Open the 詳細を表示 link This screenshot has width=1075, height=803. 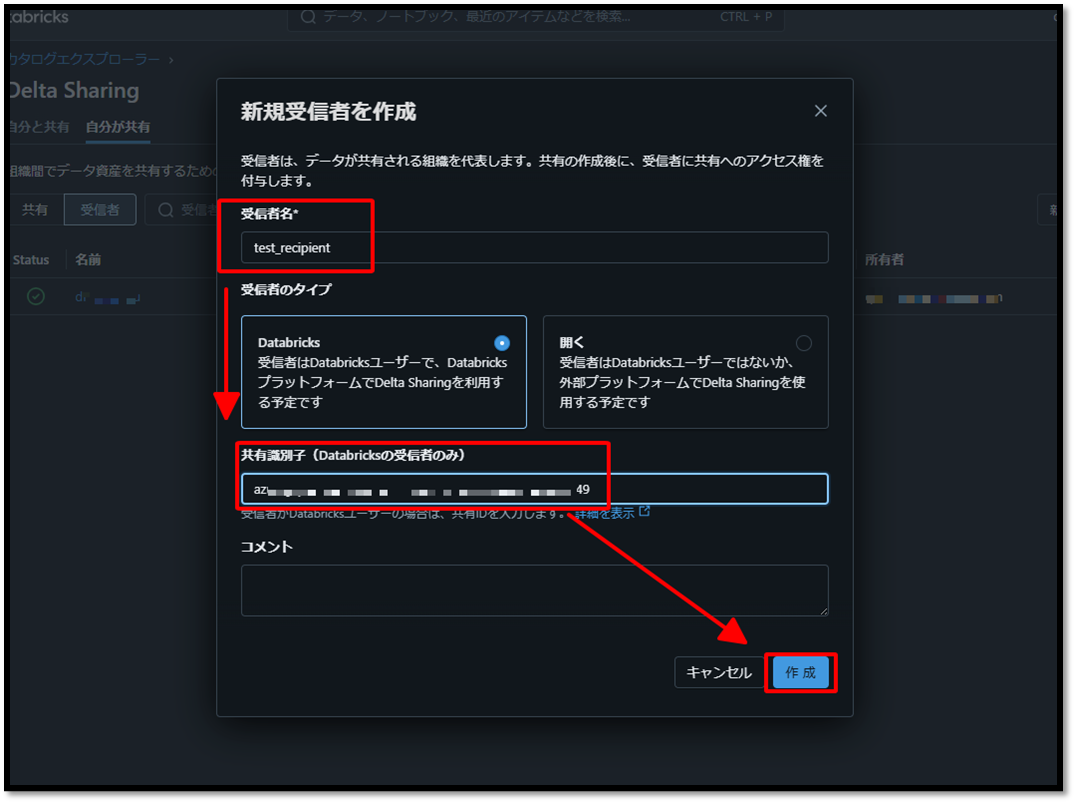(x=605, y=513)
